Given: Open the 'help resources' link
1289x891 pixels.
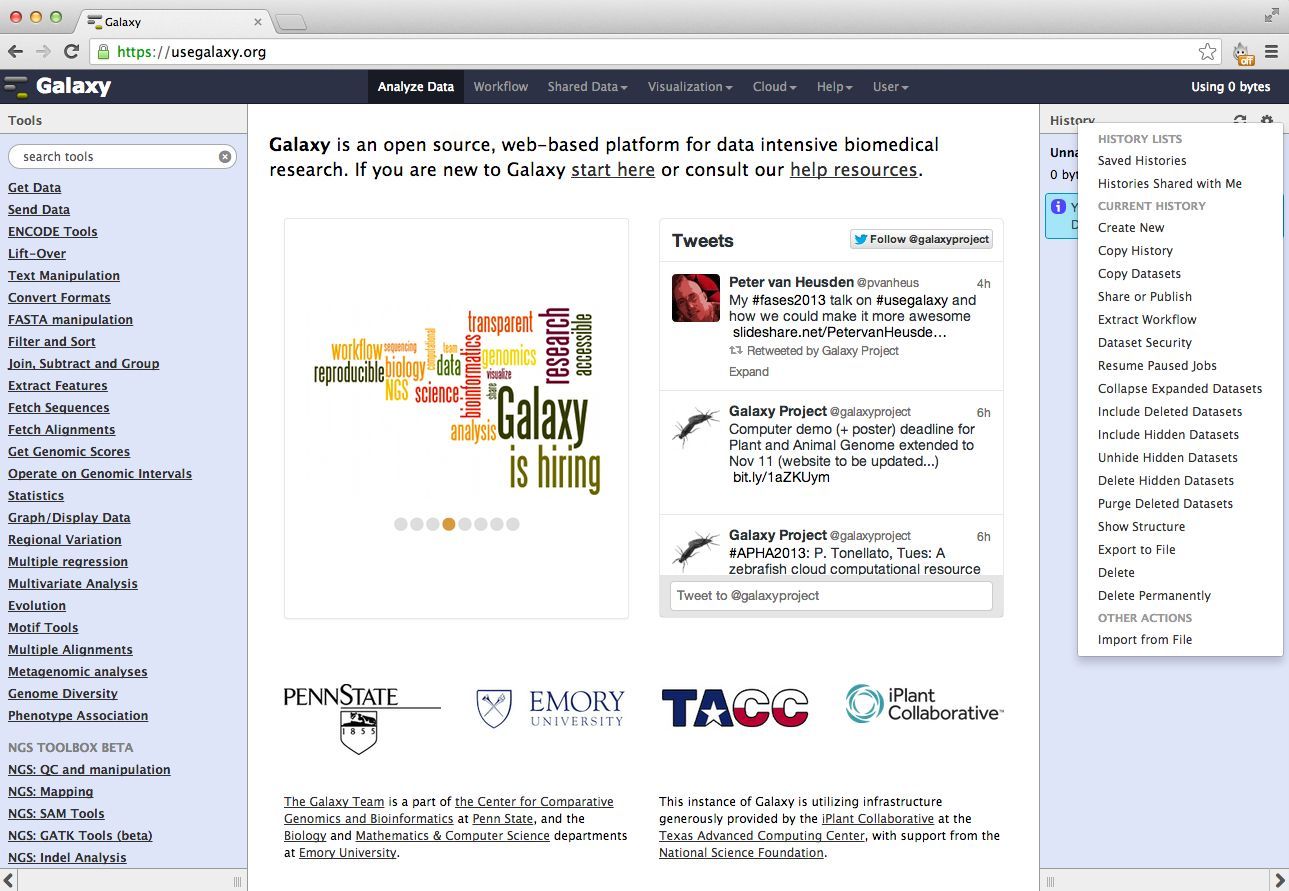Looking at the screenshot, I should click(854, 170).
